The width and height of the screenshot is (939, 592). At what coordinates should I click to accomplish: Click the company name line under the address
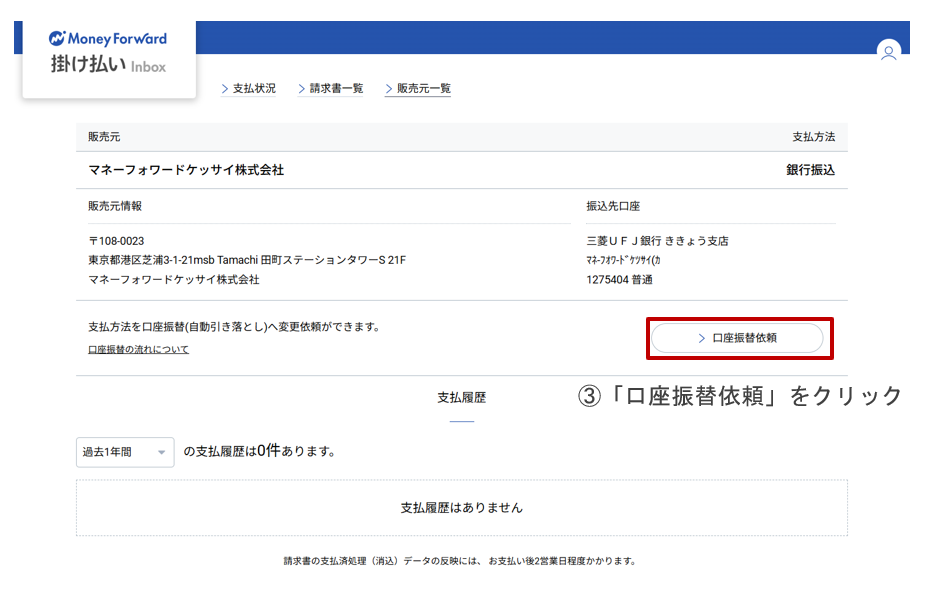(x=174, y=280)
